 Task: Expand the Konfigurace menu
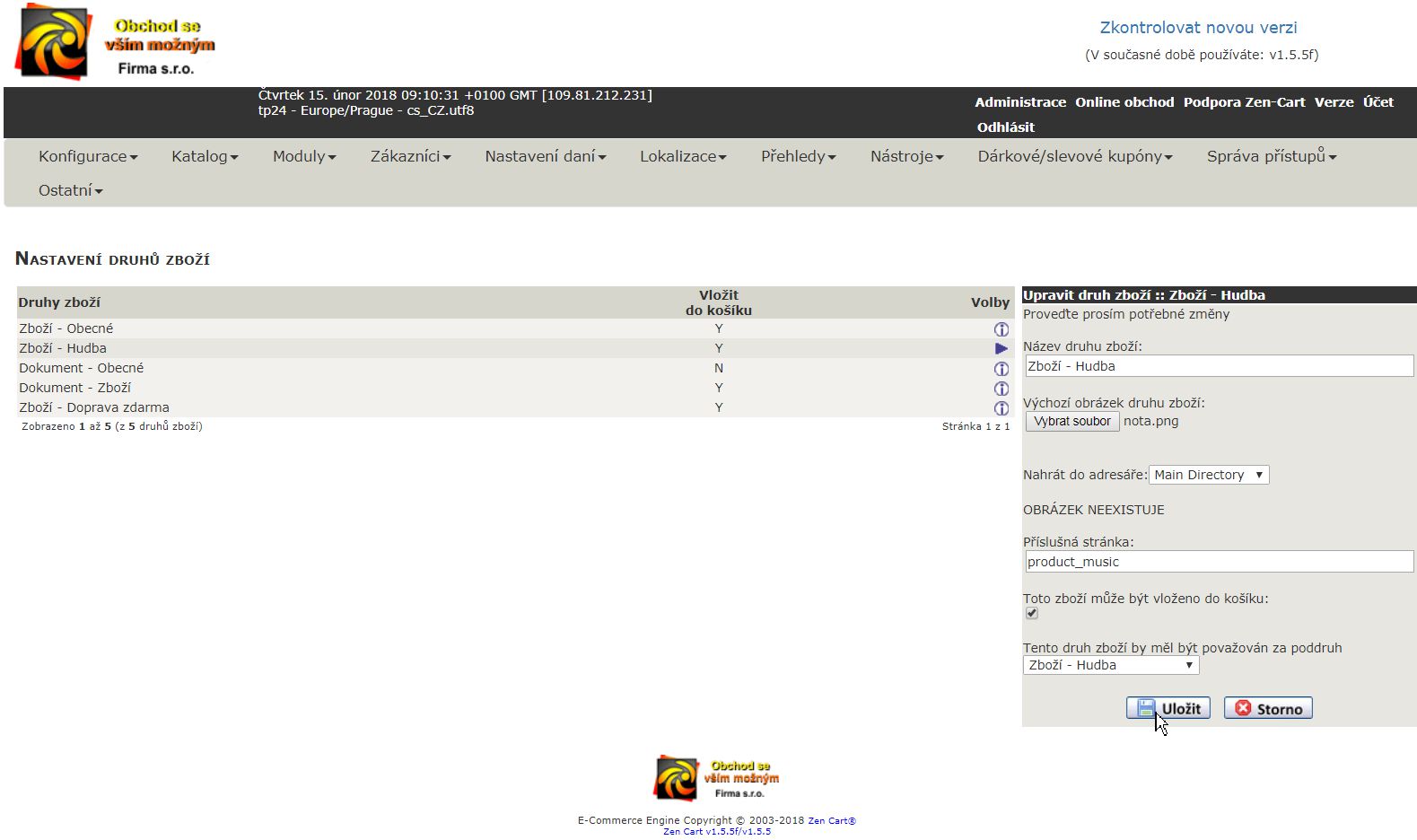click(x=88, y=156)
